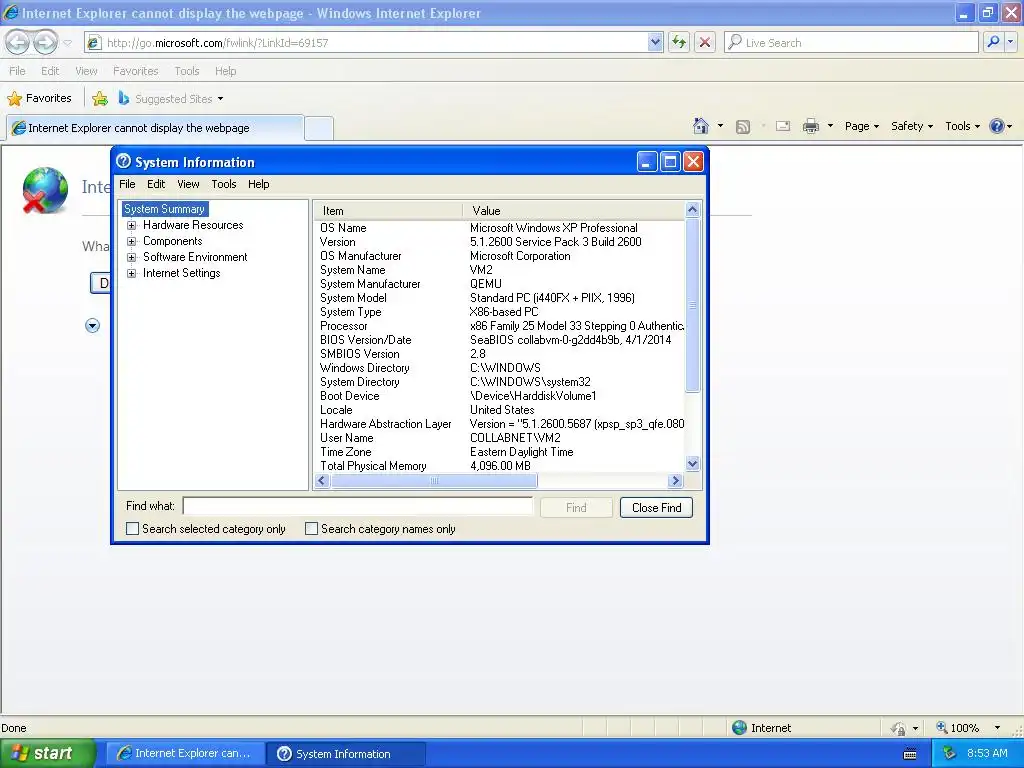This screenshot has height=768, width=1024.
Task: Enable 'Search selected category only' checkbox
Action: pos(132,528)
